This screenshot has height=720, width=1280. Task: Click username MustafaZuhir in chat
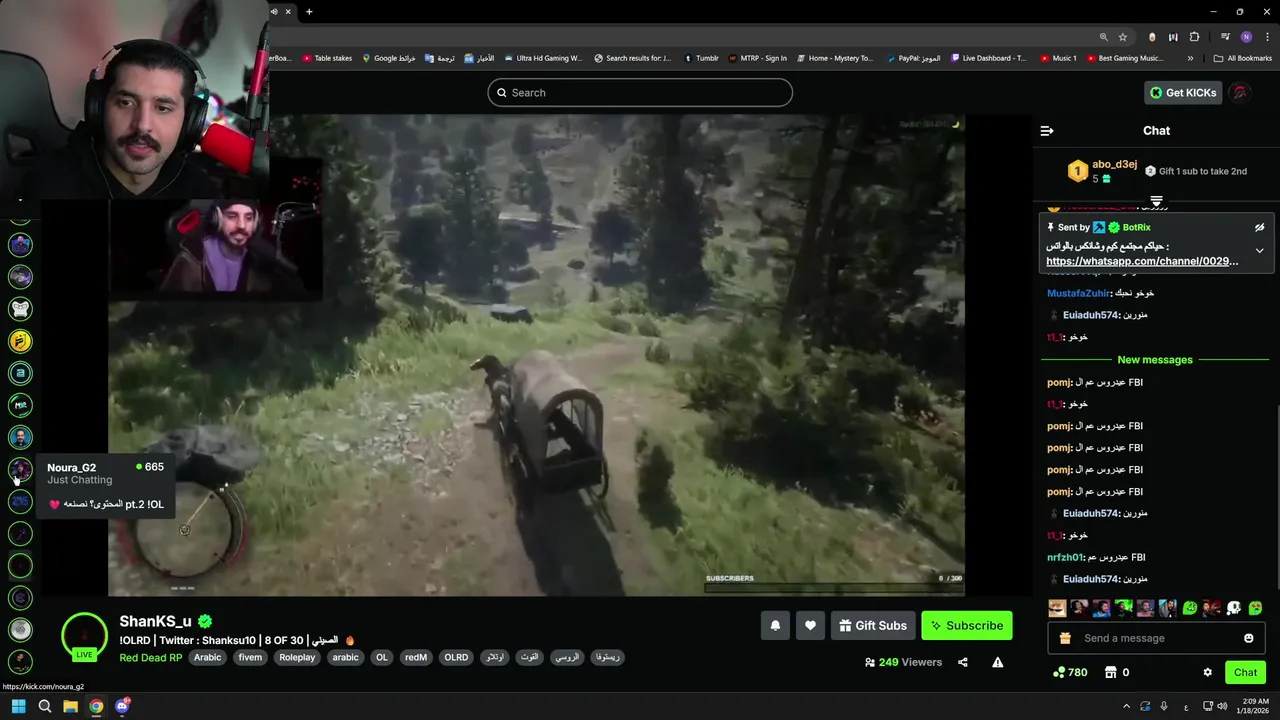point(1078,293)
